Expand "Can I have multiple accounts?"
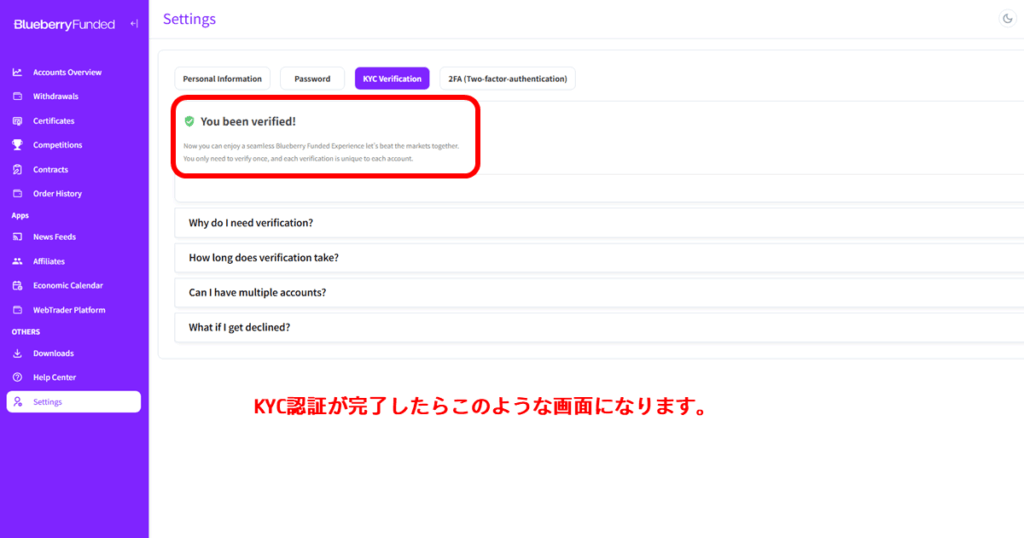This screenshot has height=538, width=1024. (x=257, y=293)
